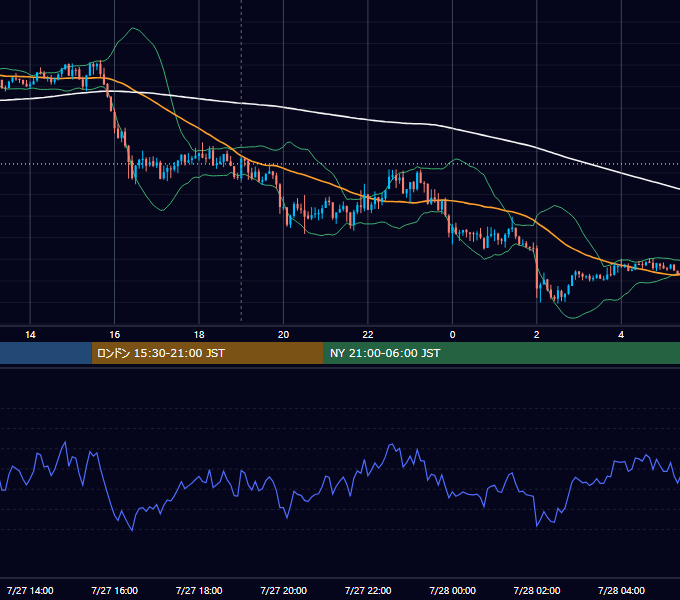Click the 2 hour label on price chart axis
680x600 pixels.
tap(536, 335)
